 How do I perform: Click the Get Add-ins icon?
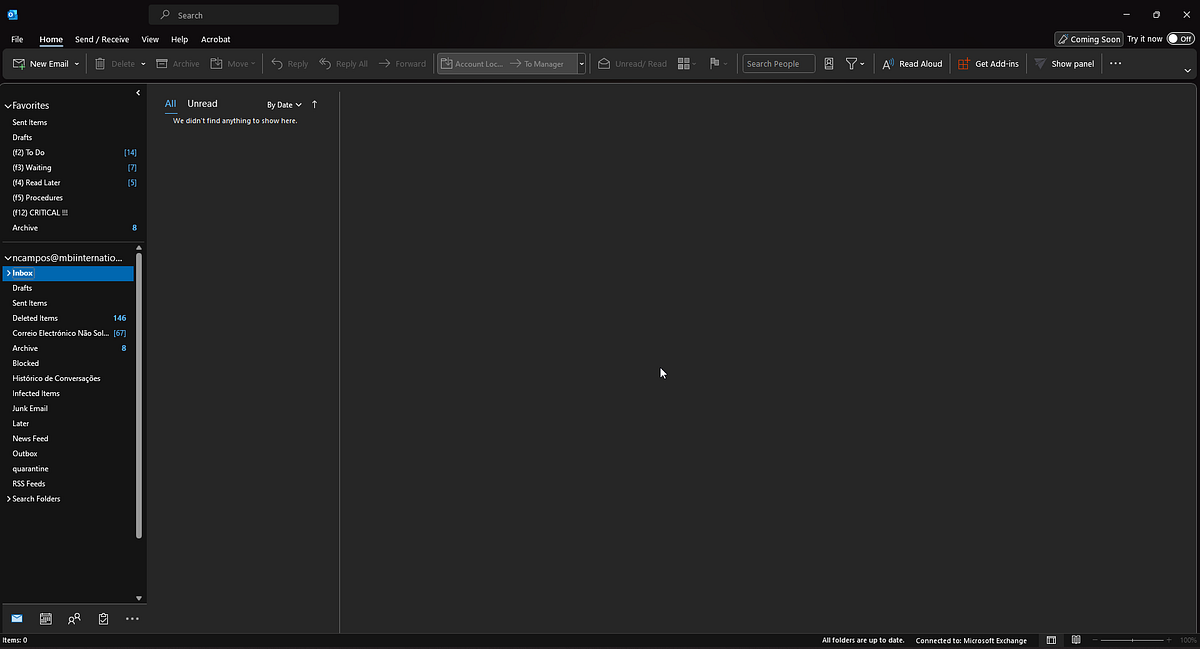[988, 63]
